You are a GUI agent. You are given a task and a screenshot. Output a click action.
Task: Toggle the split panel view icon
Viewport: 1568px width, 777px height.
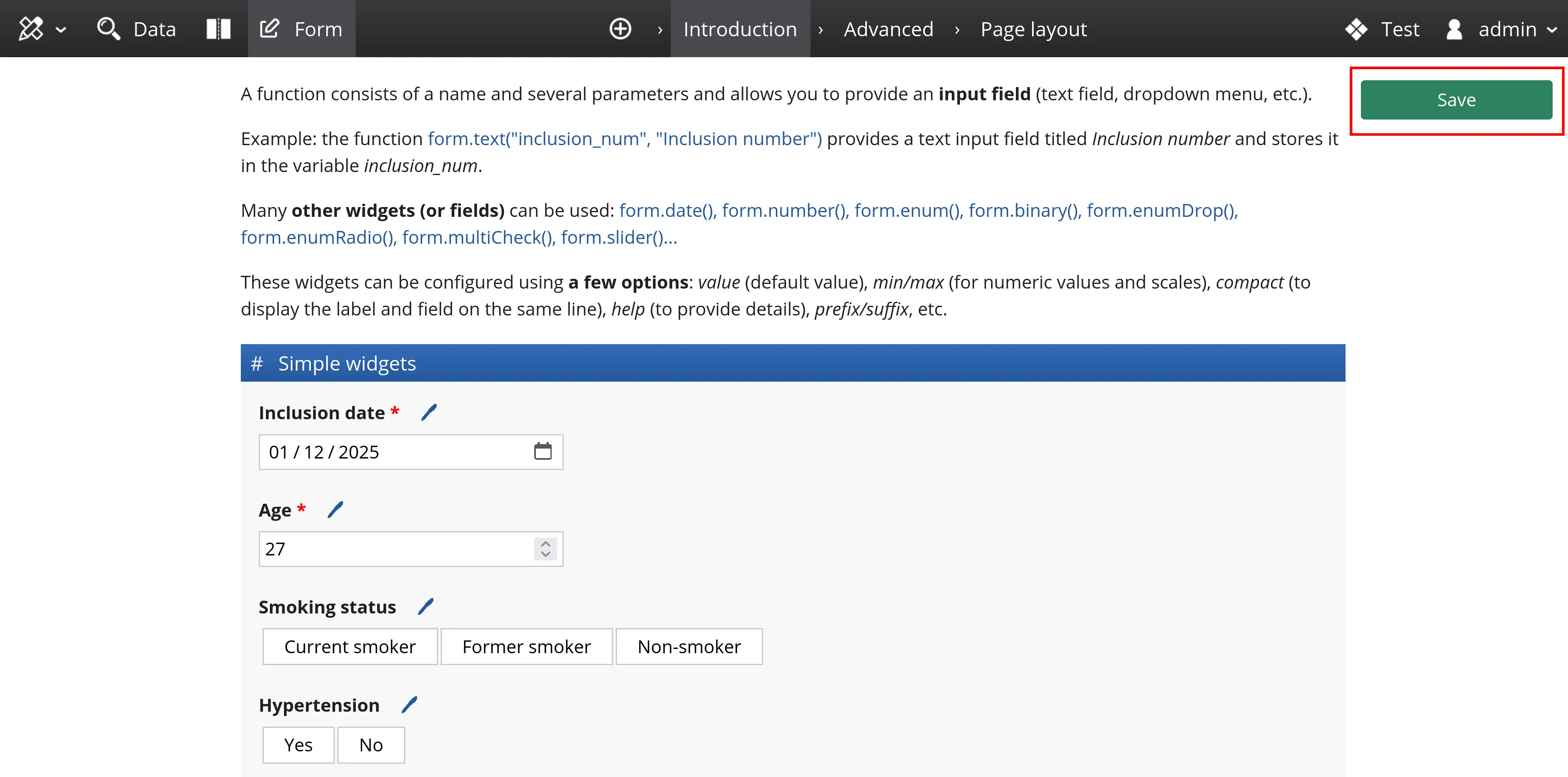(218, 29)
